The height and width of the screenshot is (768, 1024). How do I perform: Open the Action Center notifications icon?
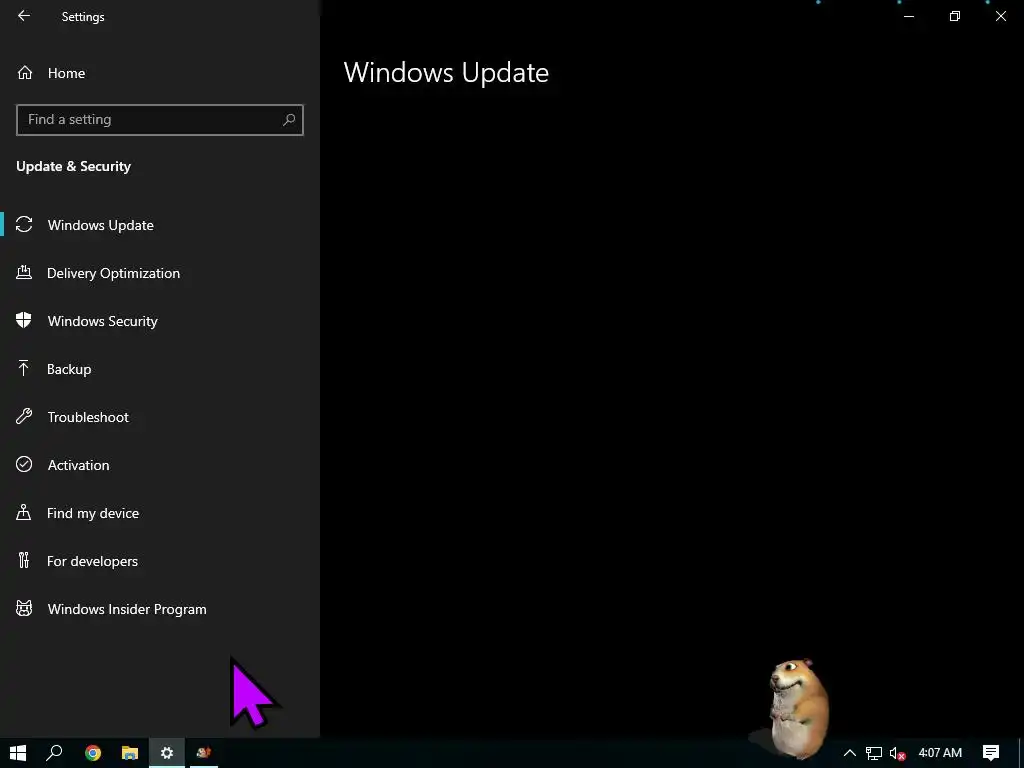click(x=991, y=753)
